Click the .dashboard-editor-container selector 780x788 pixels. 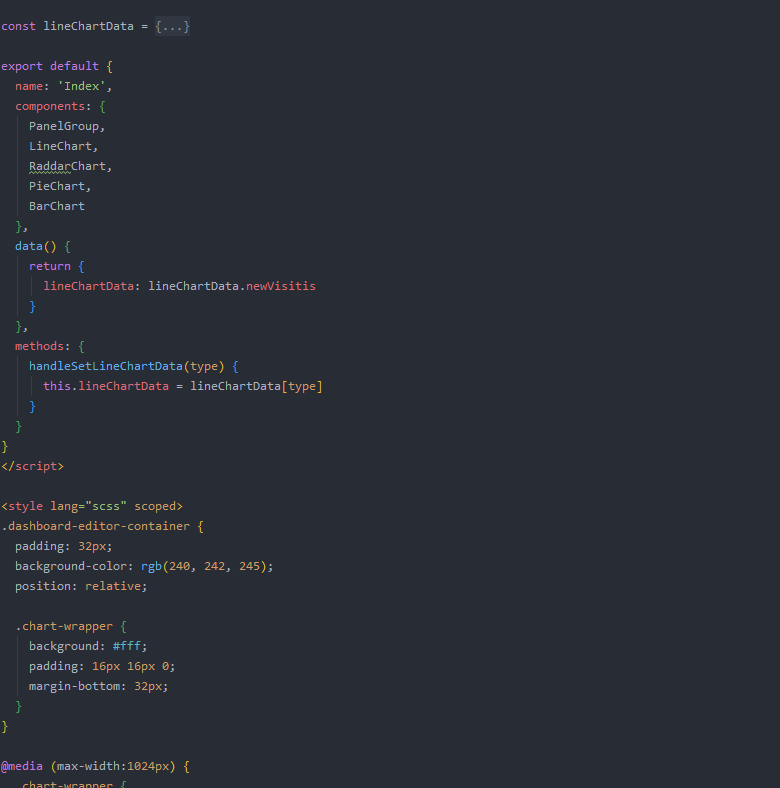(95, 526)
